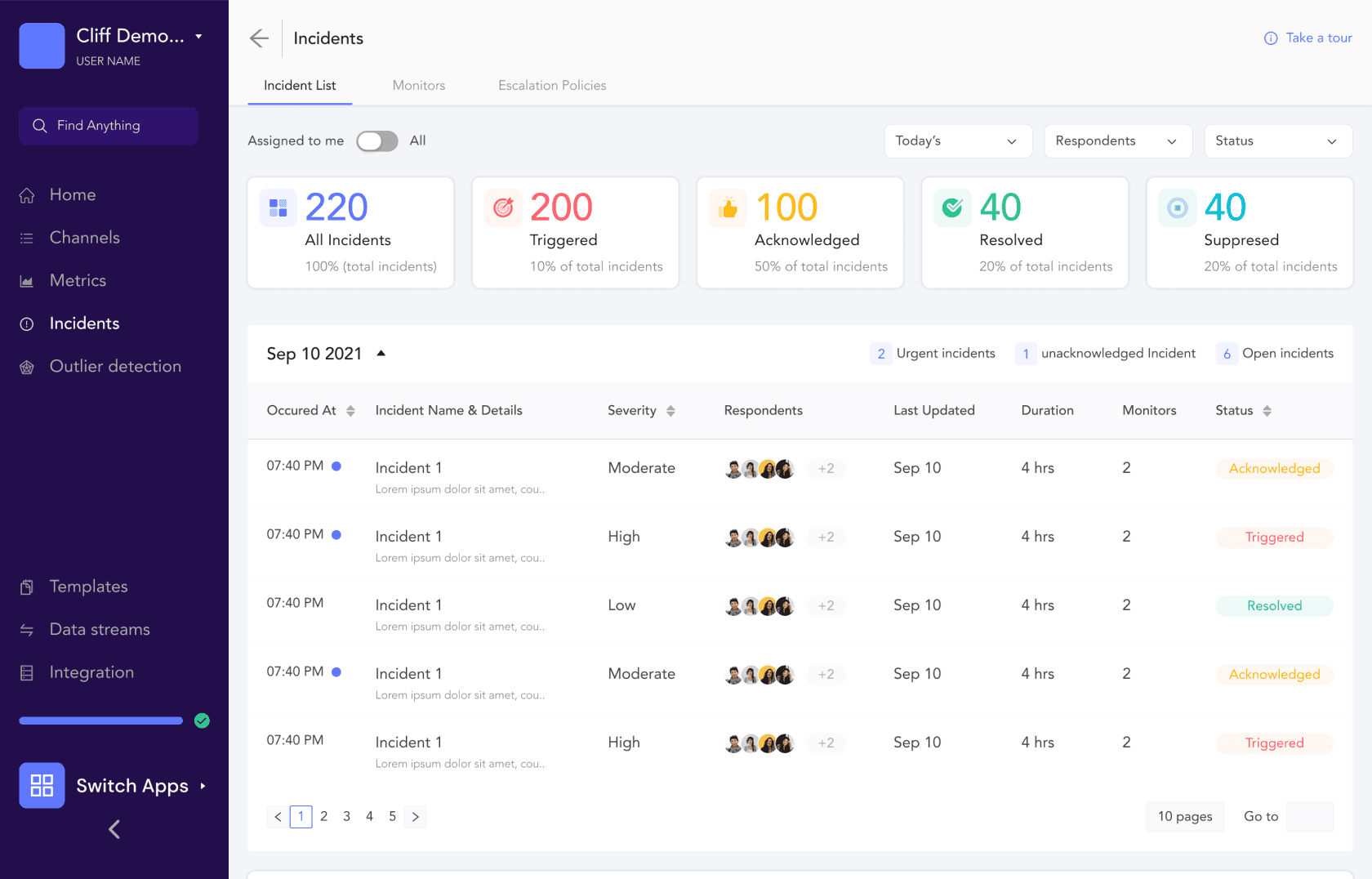Click the Go to page input field
Screen dimensions: 1372x879
[1310, 817]
